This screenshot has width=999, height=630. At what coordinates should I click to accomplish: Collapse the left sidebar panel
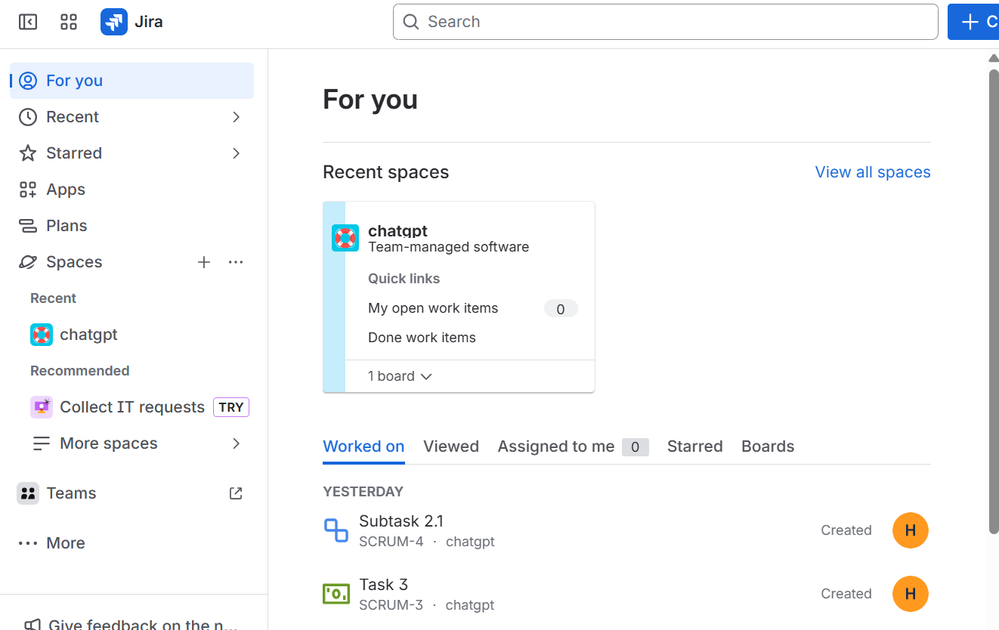point(27,21)
